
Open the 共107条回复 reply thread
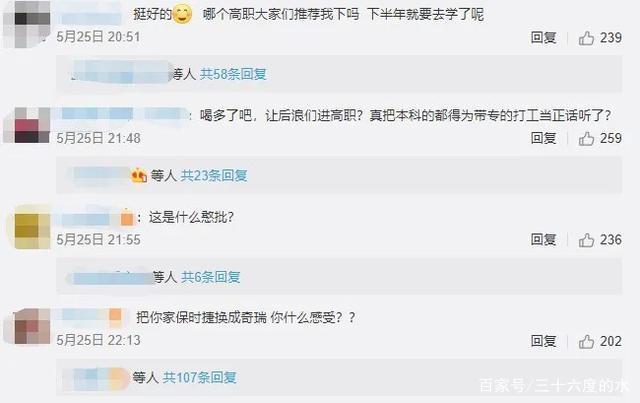click(x=199, y=377)
